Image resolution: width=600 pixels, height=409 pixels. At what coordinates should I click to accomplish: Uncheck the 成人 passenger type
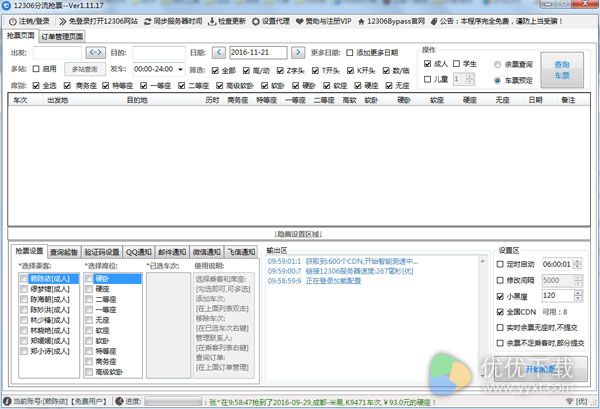click(427, 64)
